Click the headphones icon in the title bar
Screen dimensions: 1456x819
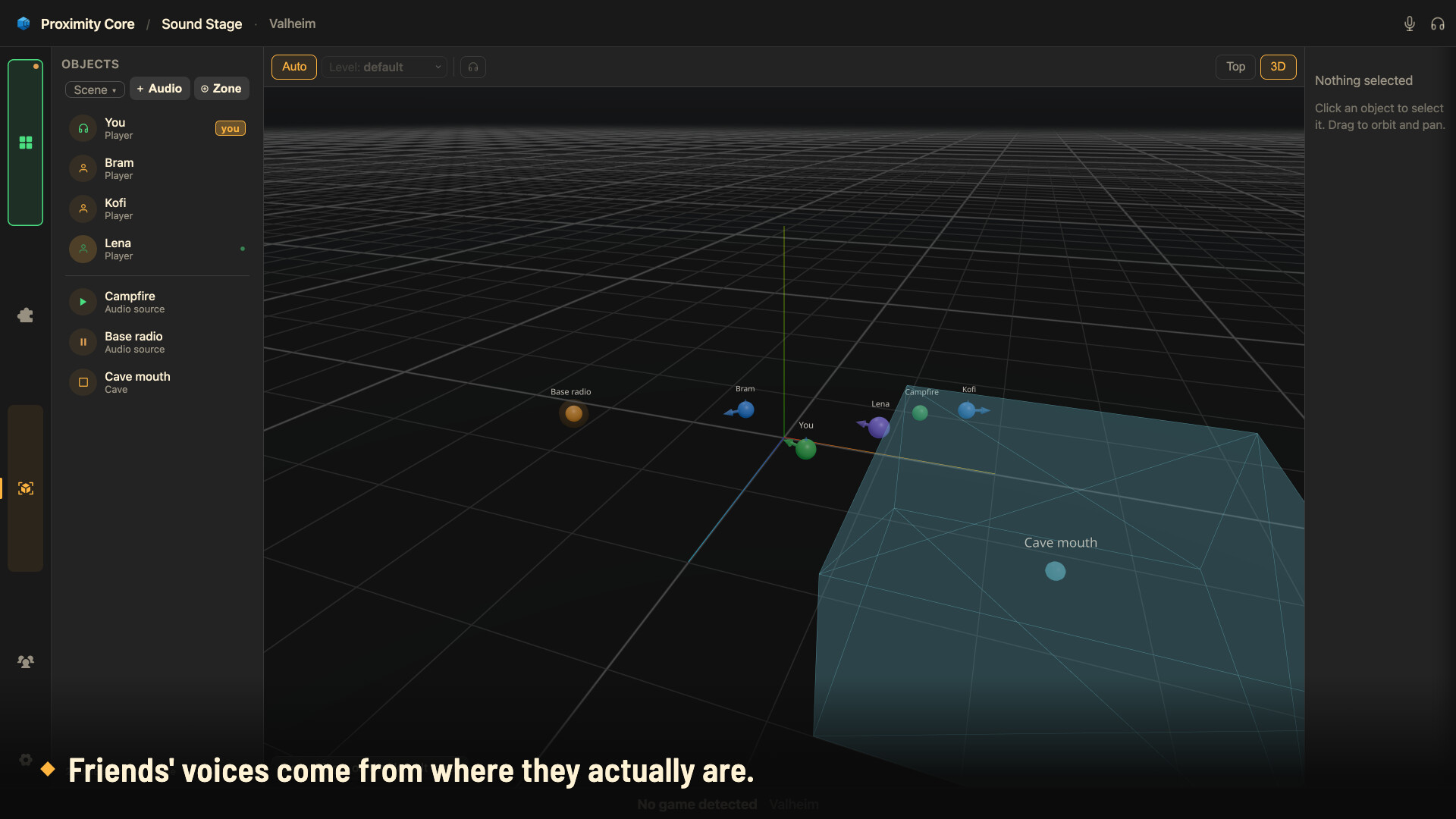pos(1437,24)
